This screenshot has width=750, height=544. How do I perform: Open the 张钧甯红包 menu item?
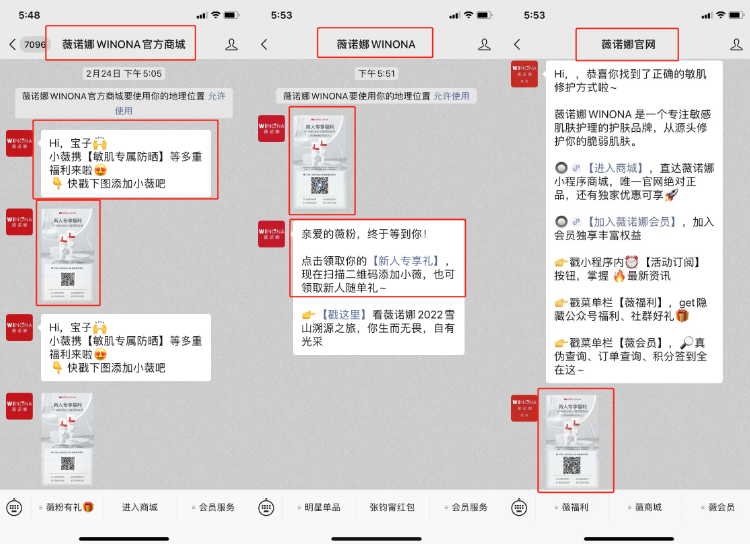(x=390, y=507)
